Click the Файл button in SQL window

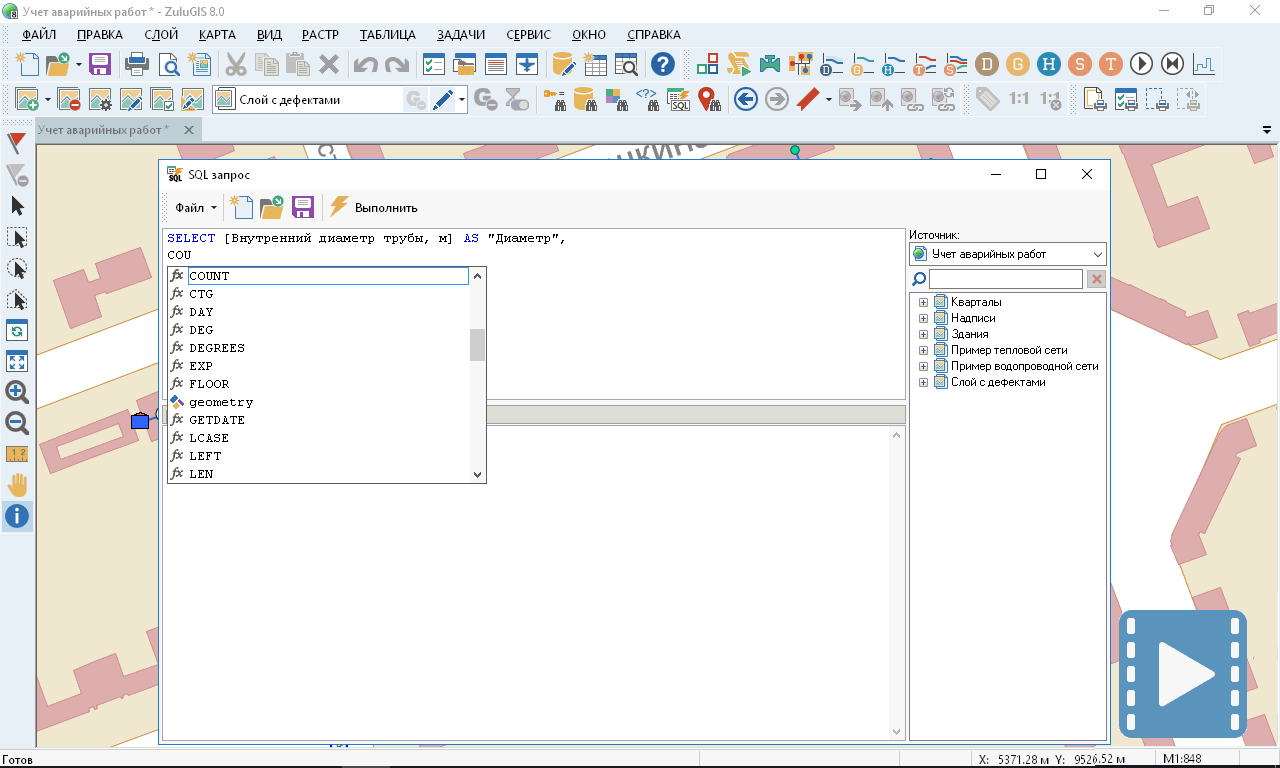coord(195,208)
